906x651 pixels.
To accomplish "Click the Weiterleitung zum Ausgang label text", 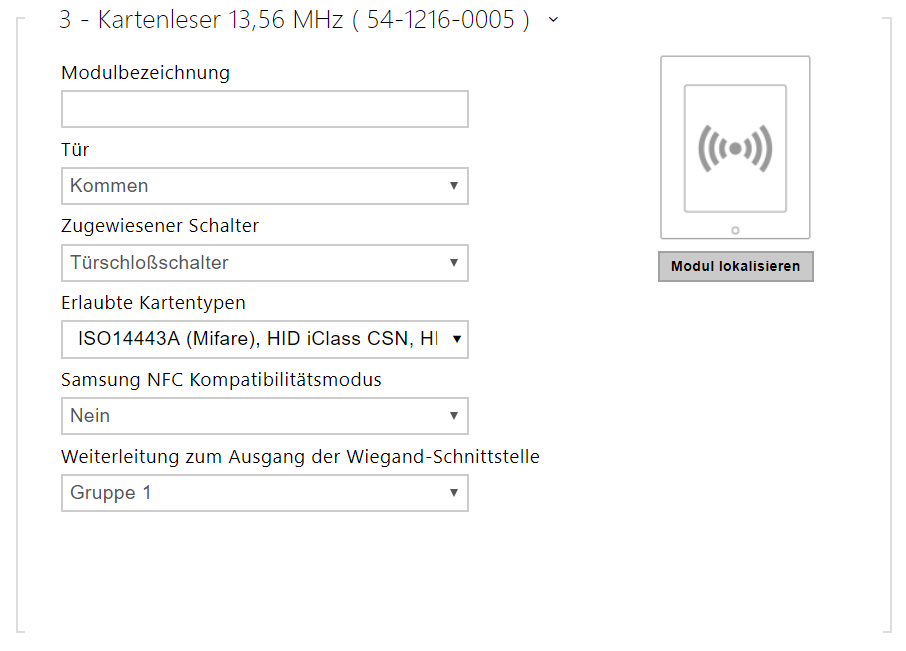I will [300, 457].
